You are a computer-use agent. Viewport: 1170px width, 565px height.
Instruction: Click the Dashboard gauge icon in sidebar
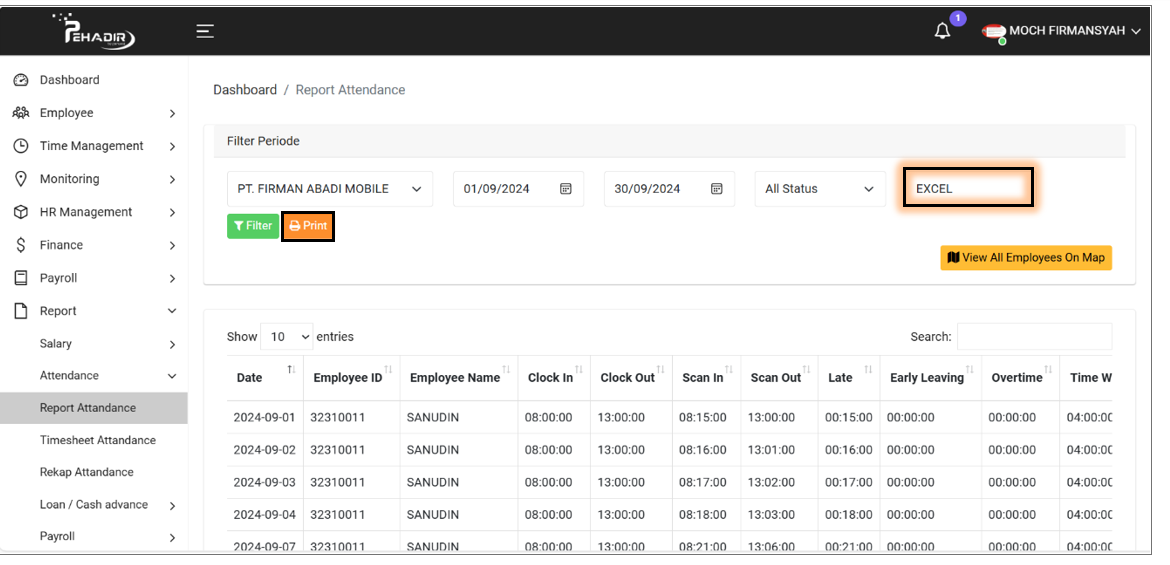pyautogui.click(x=20, y=80)
